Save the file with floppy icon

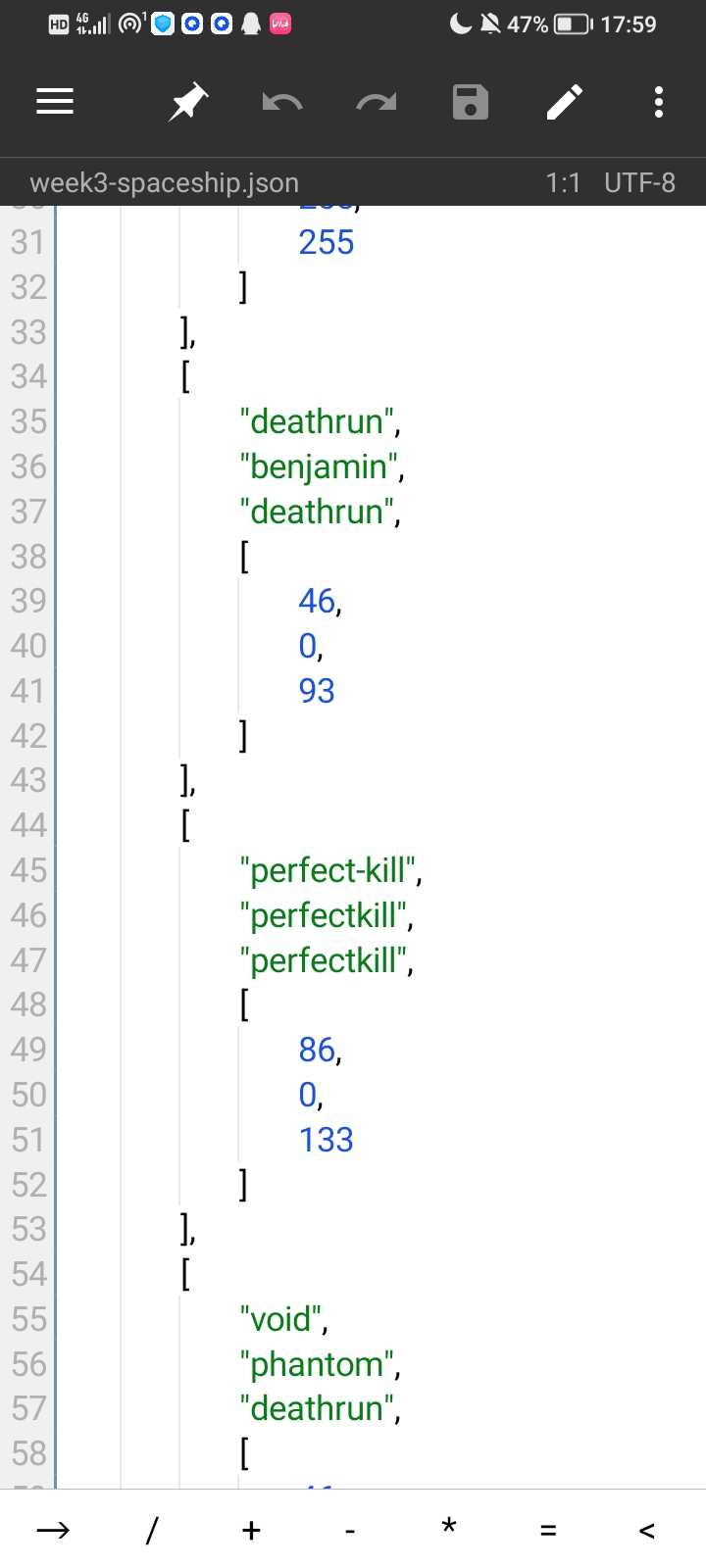[471, 102]
